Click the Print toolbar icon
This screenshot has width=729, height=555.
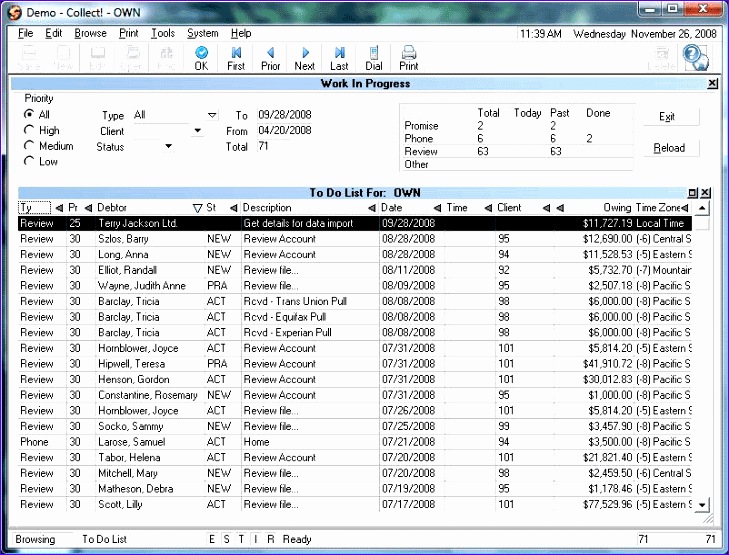[409, 54]
